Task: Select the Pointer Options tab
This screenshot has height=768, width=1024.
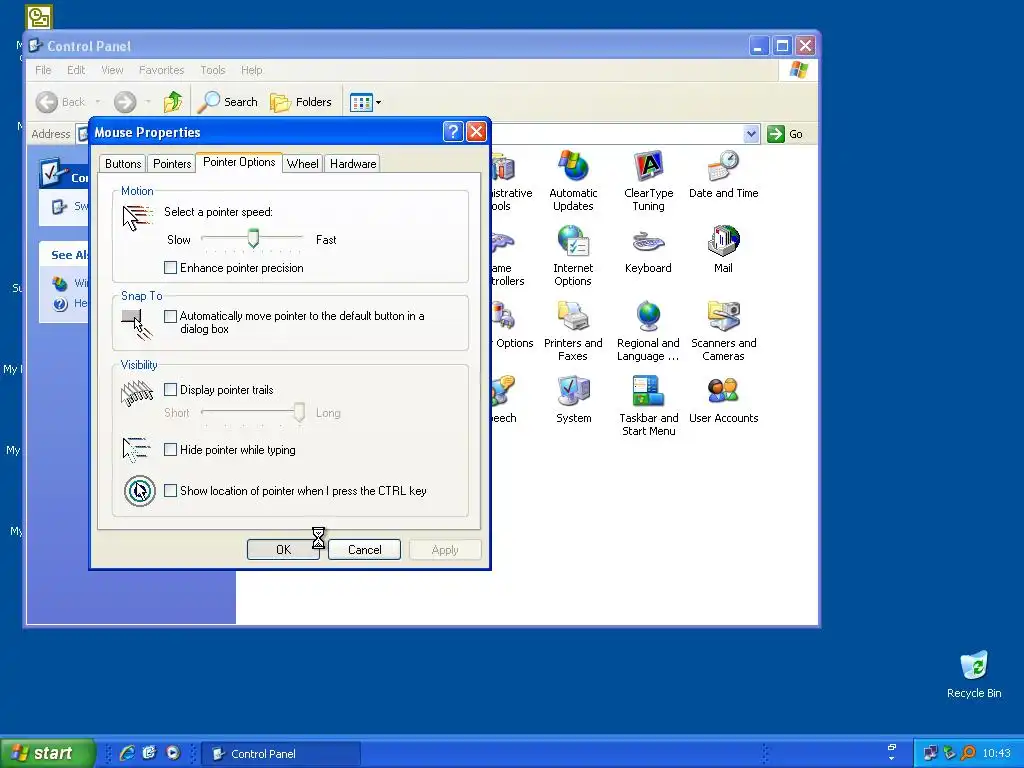Action: 239,162
